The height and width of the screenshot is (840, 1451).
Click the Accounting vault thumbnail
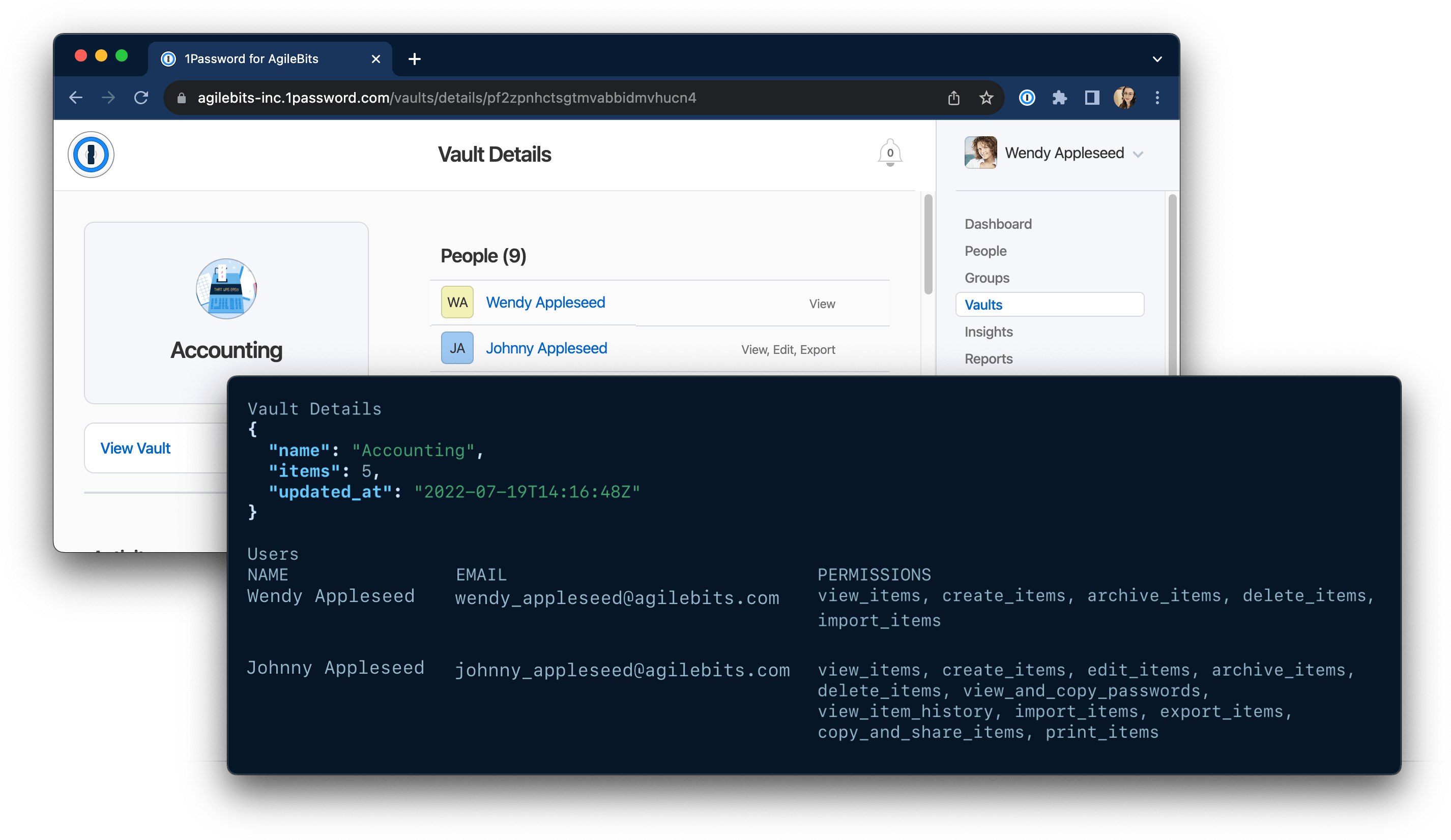(x=225, y=289)
